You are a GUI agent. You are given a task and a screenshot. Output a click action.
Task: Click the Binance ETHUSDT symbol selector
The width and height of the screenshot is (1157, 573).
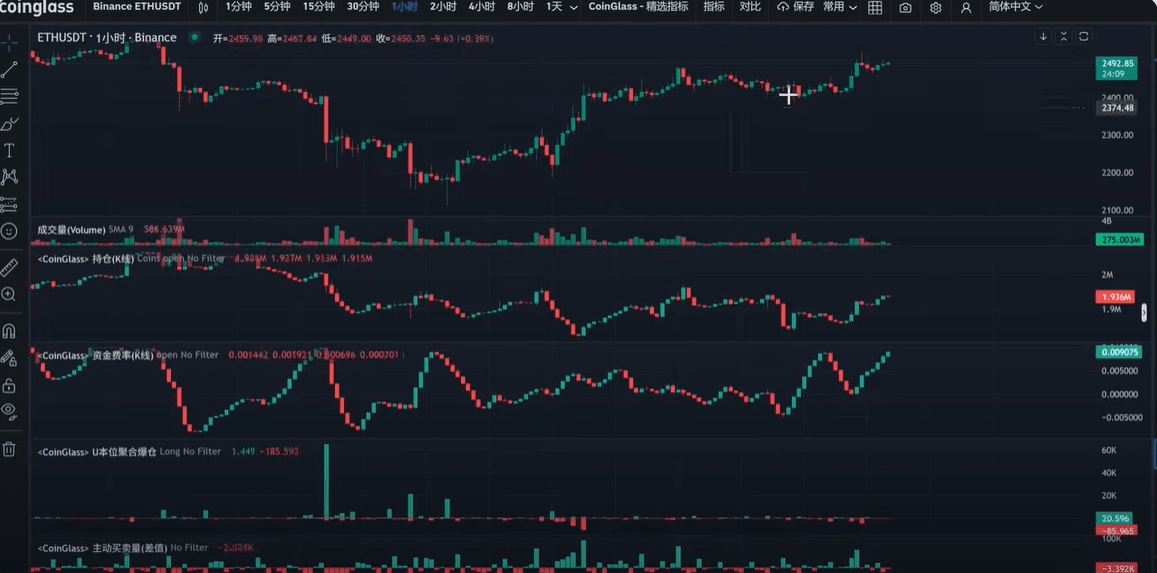[137, 7]
